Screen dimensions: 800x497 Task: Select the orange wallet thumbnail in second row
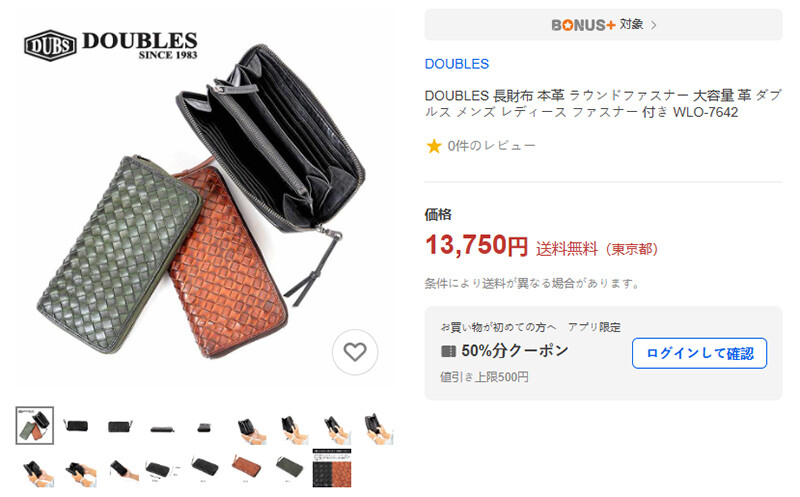[x=246, y=466]
